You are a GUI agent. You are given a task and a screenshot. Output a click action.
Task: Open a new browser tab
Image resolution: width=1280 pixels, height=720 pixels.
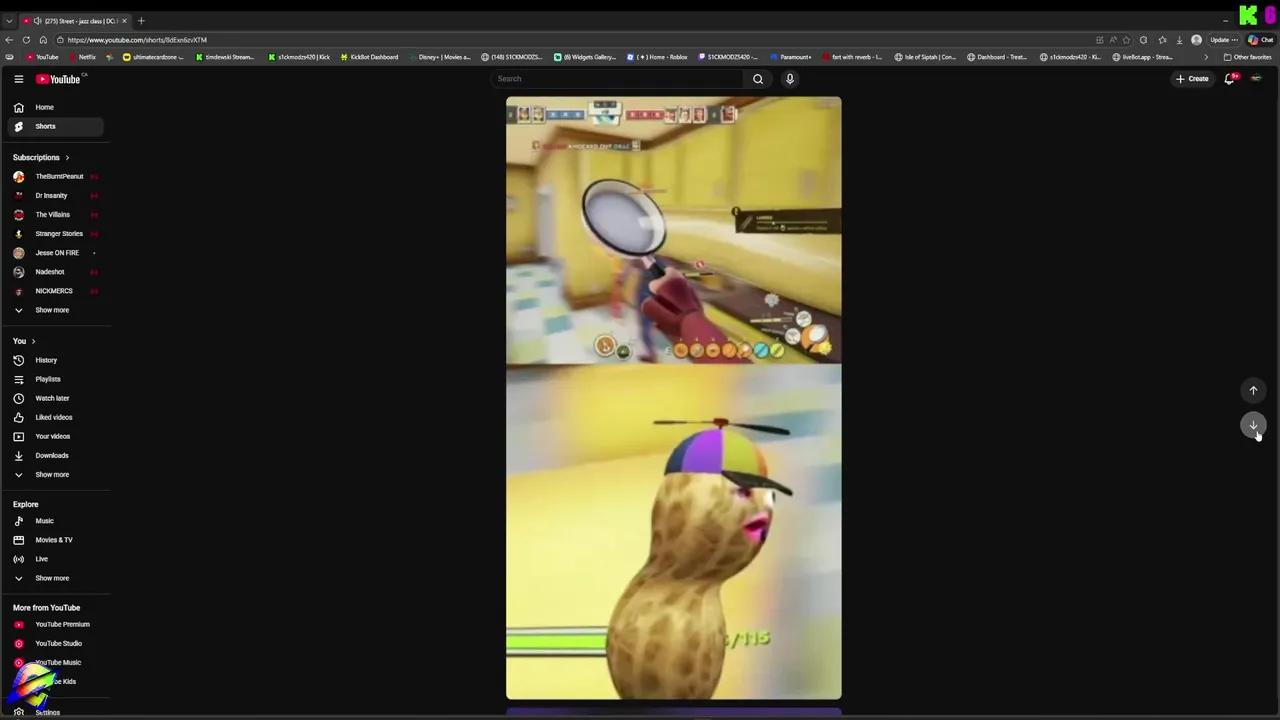coord(141,21)
